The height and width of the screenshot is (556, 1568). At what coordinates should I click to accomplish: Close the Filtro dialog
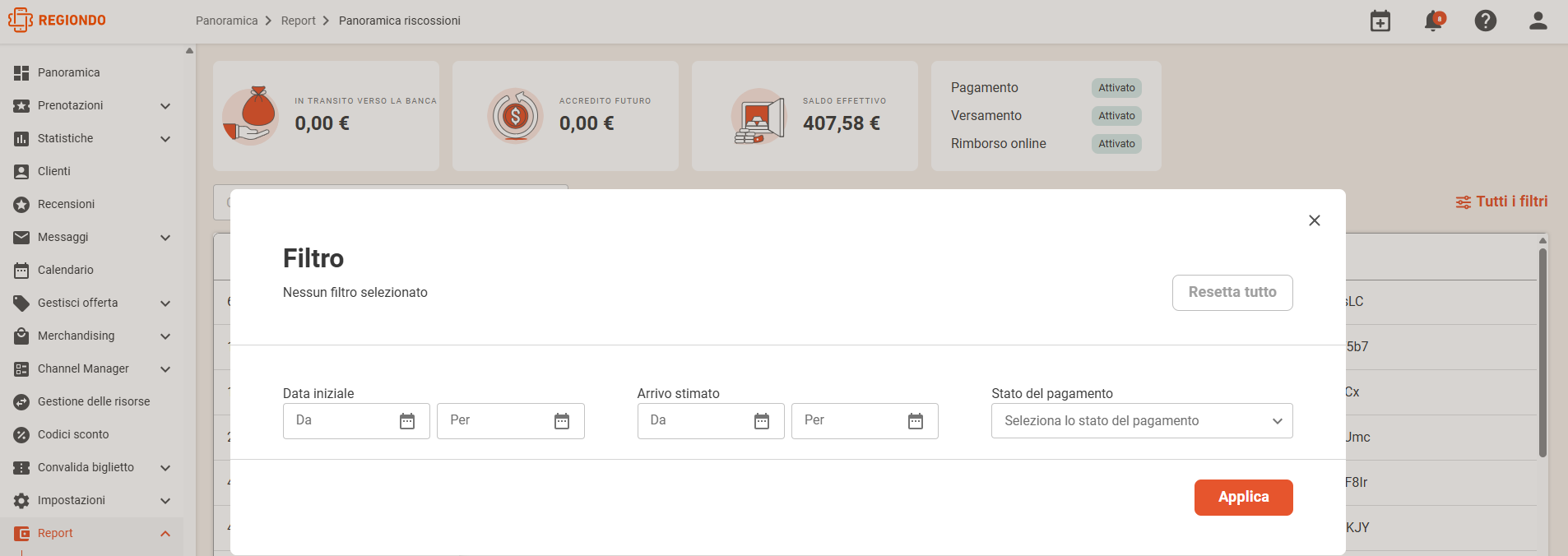pos(1315,220)
